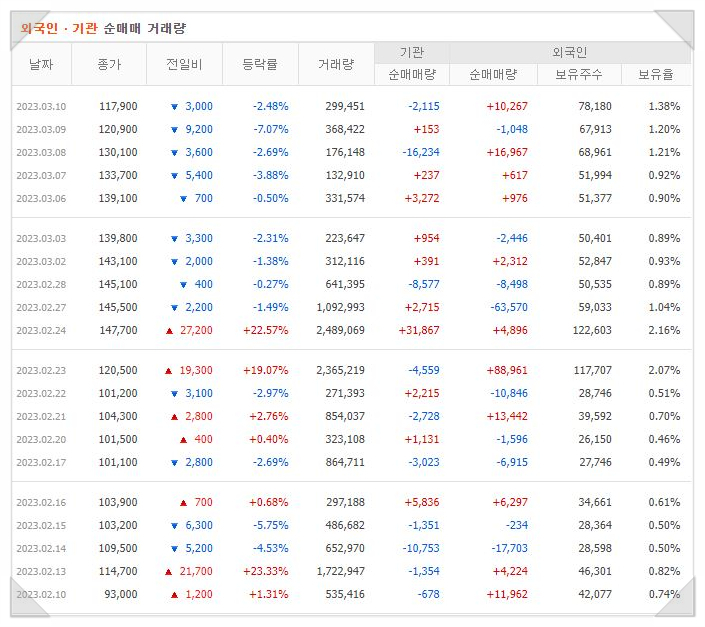Click holding ratio 1.38%
Image resolution: width=705 pixels, height=627 pixels.
664,107
